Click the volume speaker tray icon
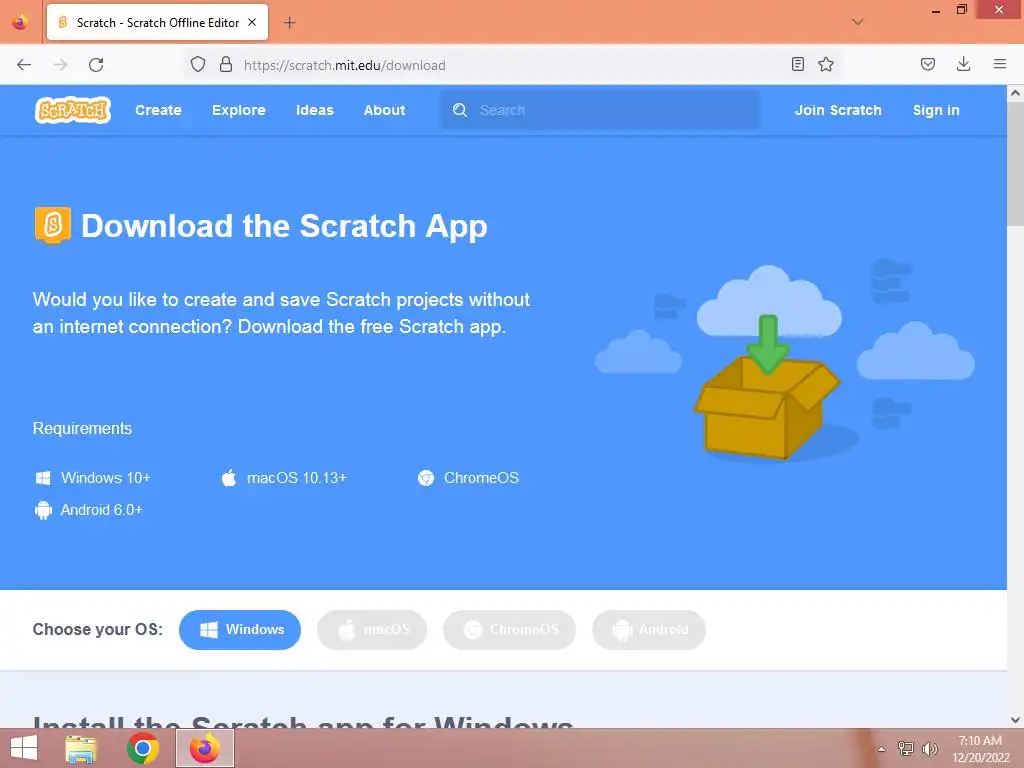This screenshot has width=1024, height=768. point(929,748)
